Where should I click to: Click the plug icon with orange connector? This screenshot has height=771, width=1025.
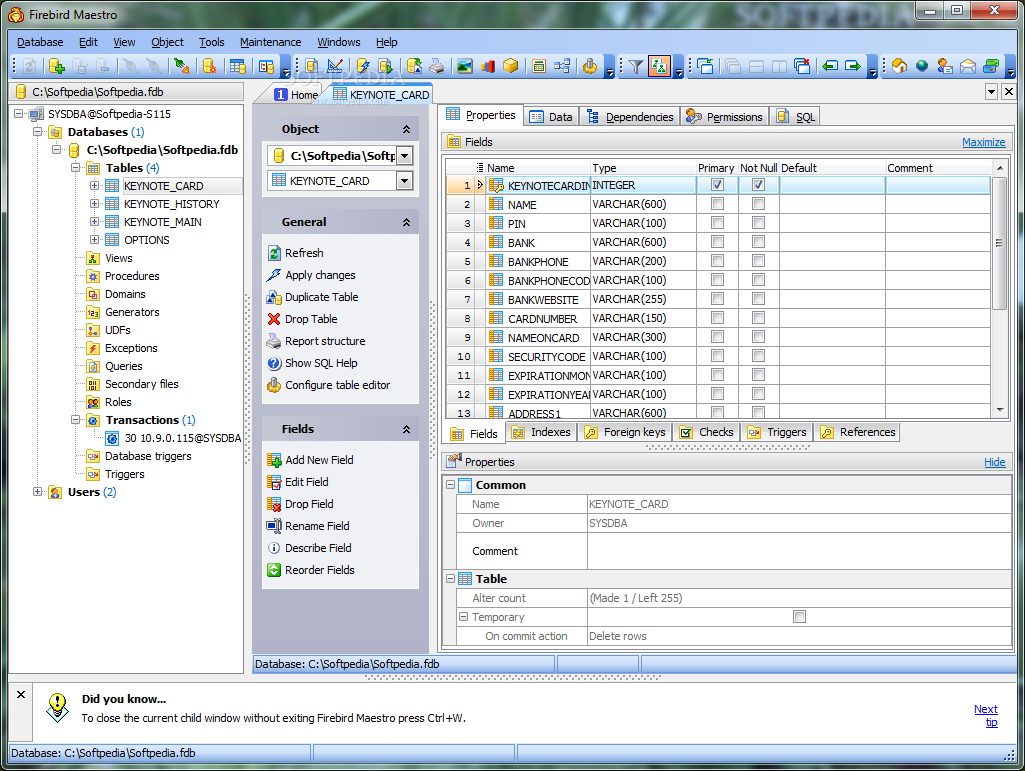click(182, 66)
